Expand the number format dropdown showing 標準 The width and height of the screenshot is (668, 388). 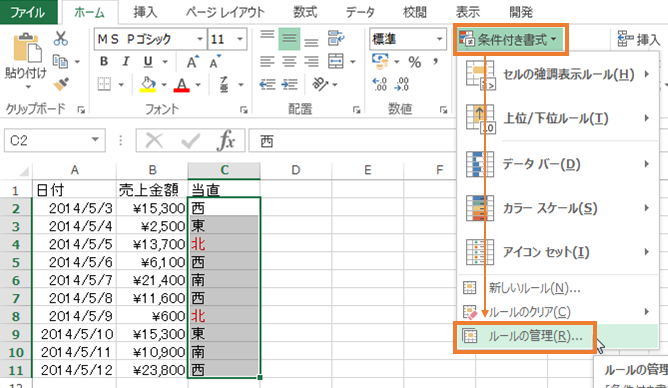point(439,39)
